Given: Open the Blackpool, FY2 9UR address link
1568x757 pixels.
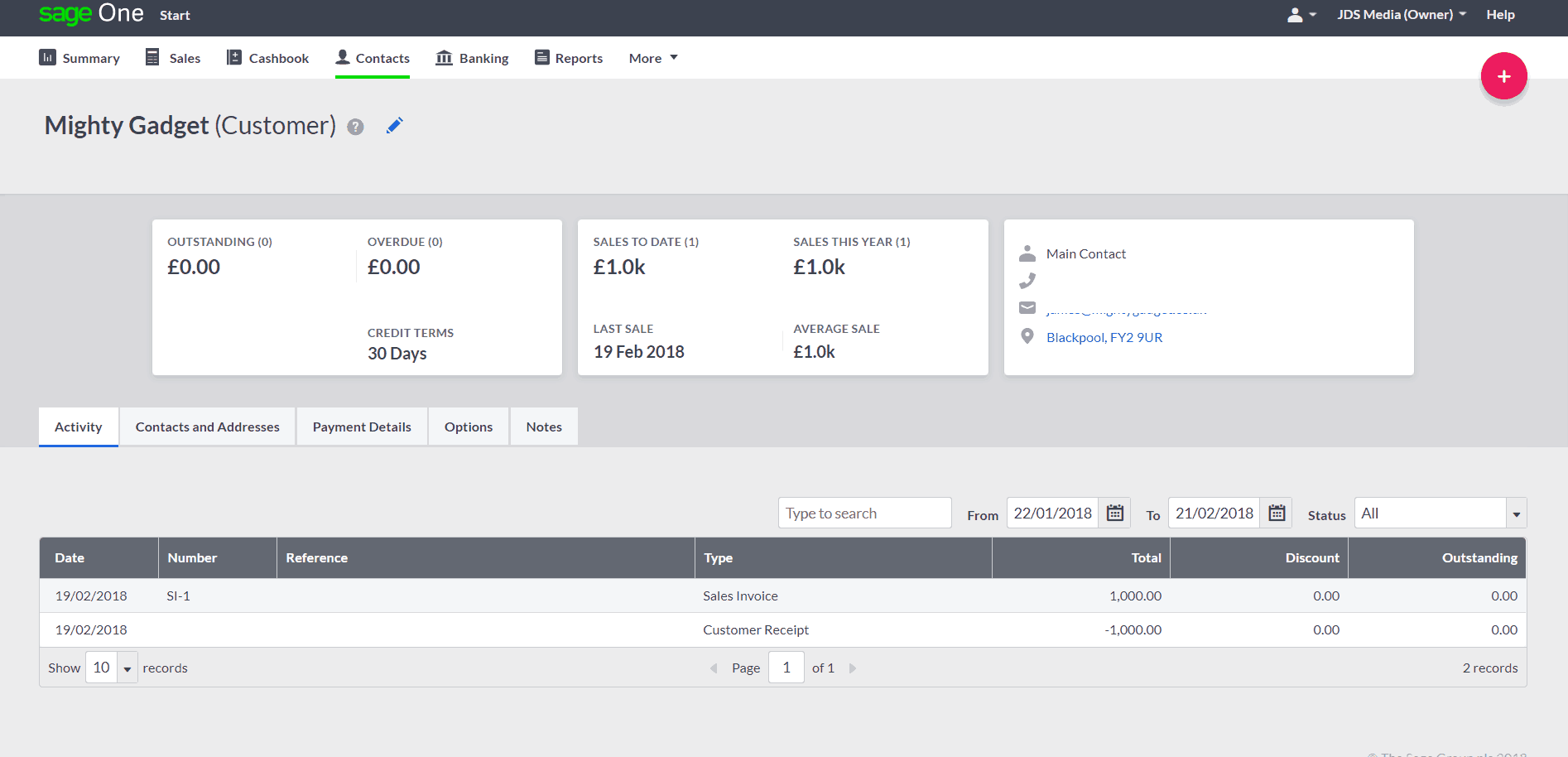Looking at the screenshot, I should point(1104,337).
